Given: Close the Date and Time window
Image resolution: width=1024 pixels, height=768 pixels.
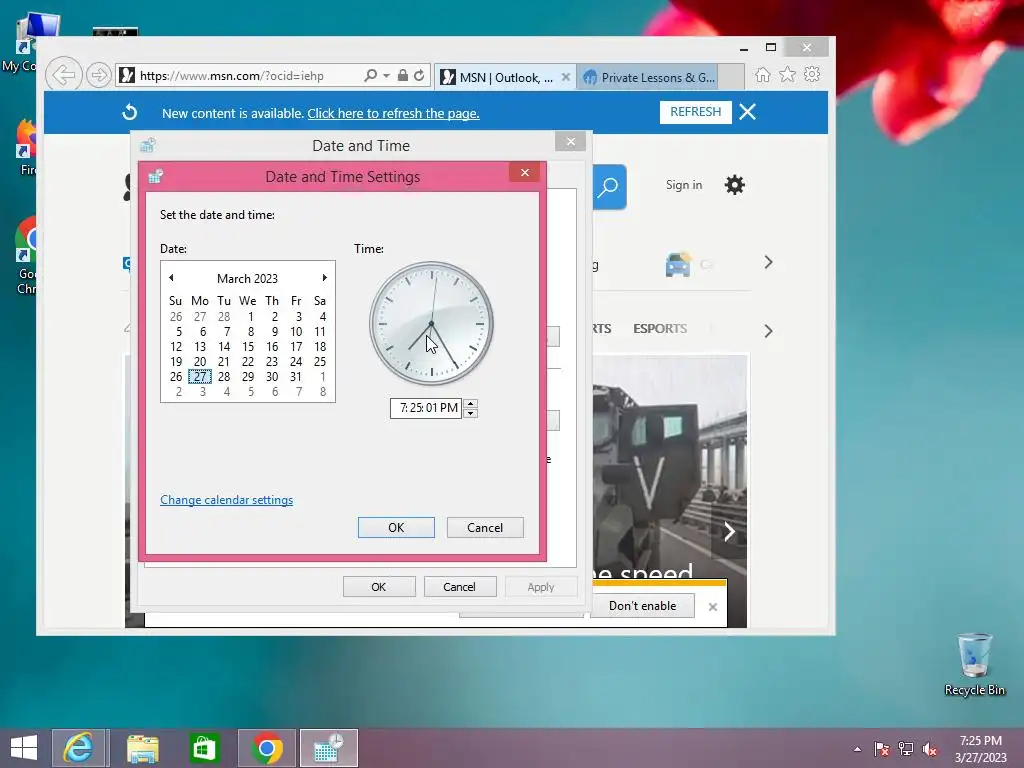Looking at the screenshot, I should point(571,142).
